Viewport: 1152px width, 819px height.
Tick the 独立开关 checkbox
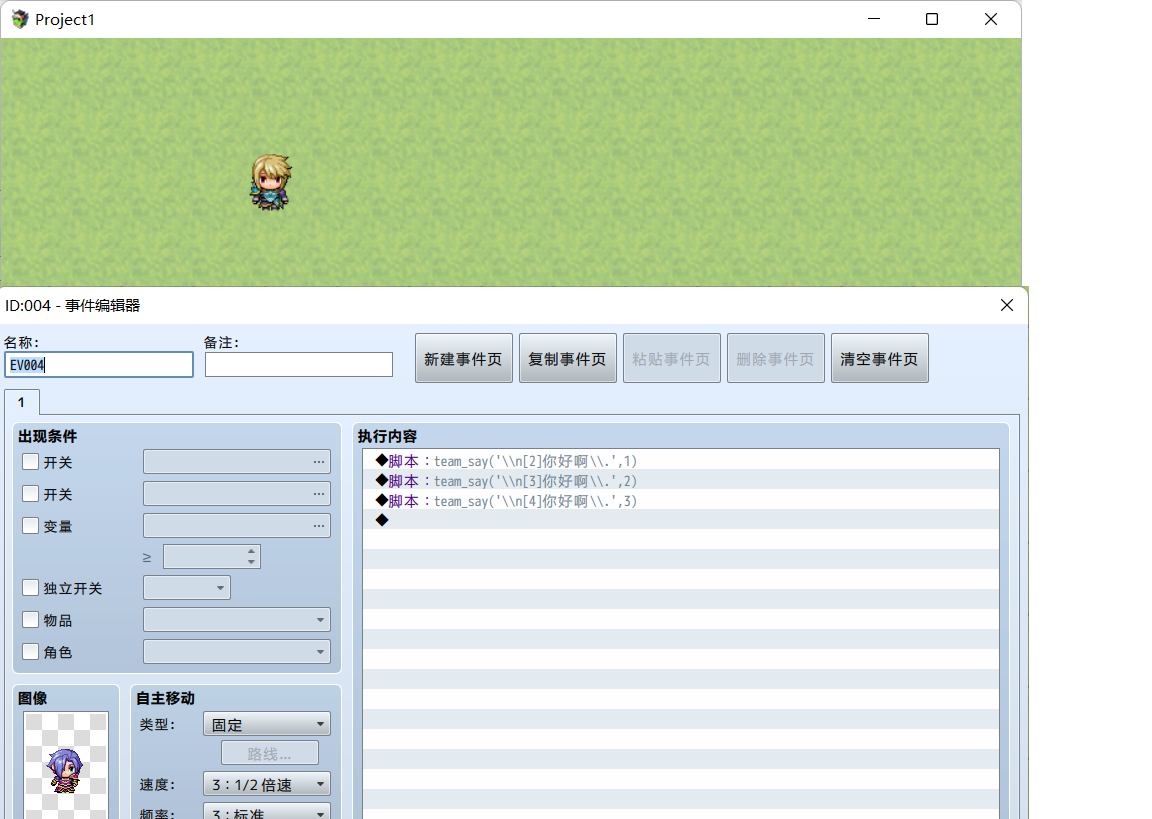(x=30, y=588)
